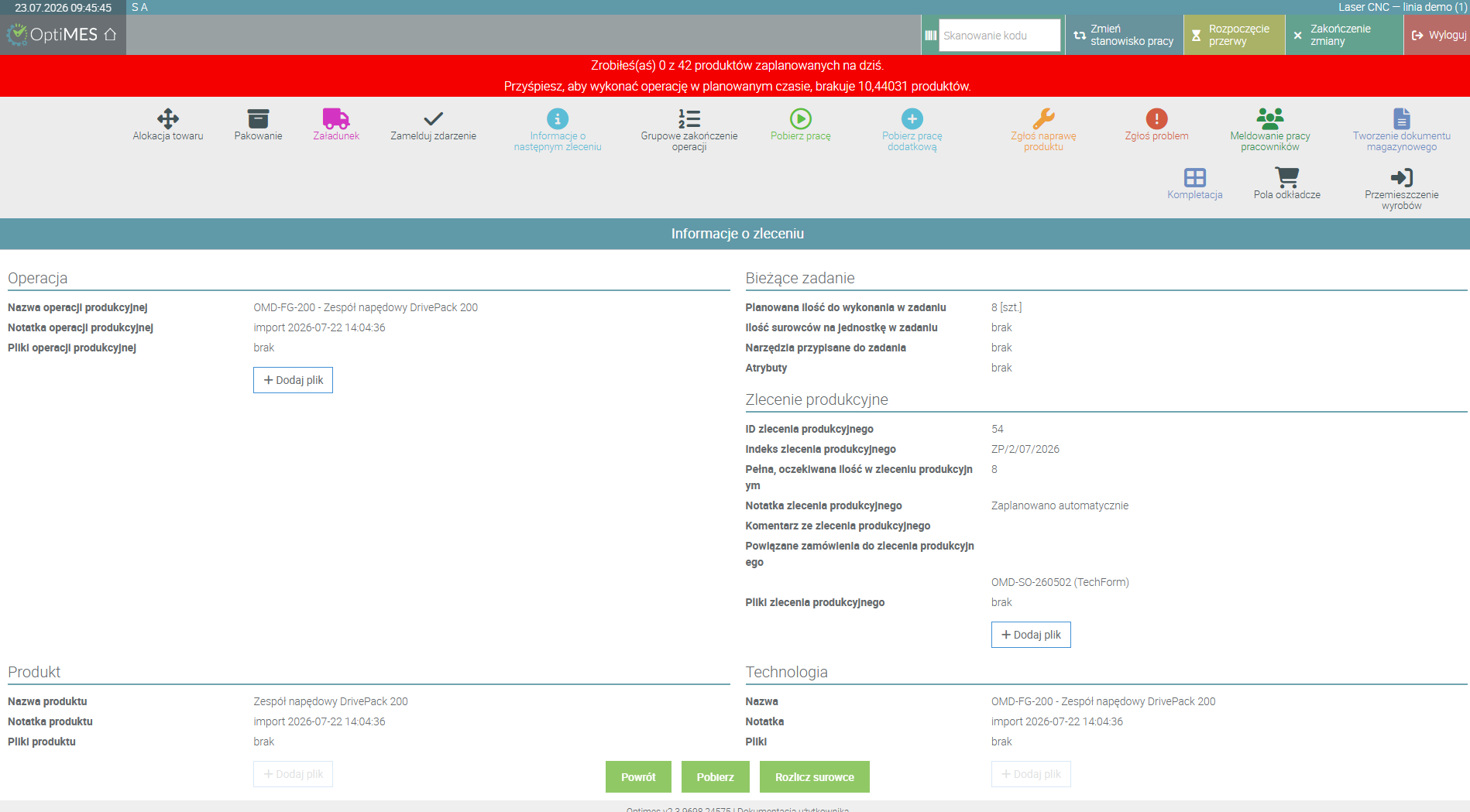Click Pobierz pracę dodatkową plus icon
The height and width of the screenshot is (812, 1470).
point(912,118)
